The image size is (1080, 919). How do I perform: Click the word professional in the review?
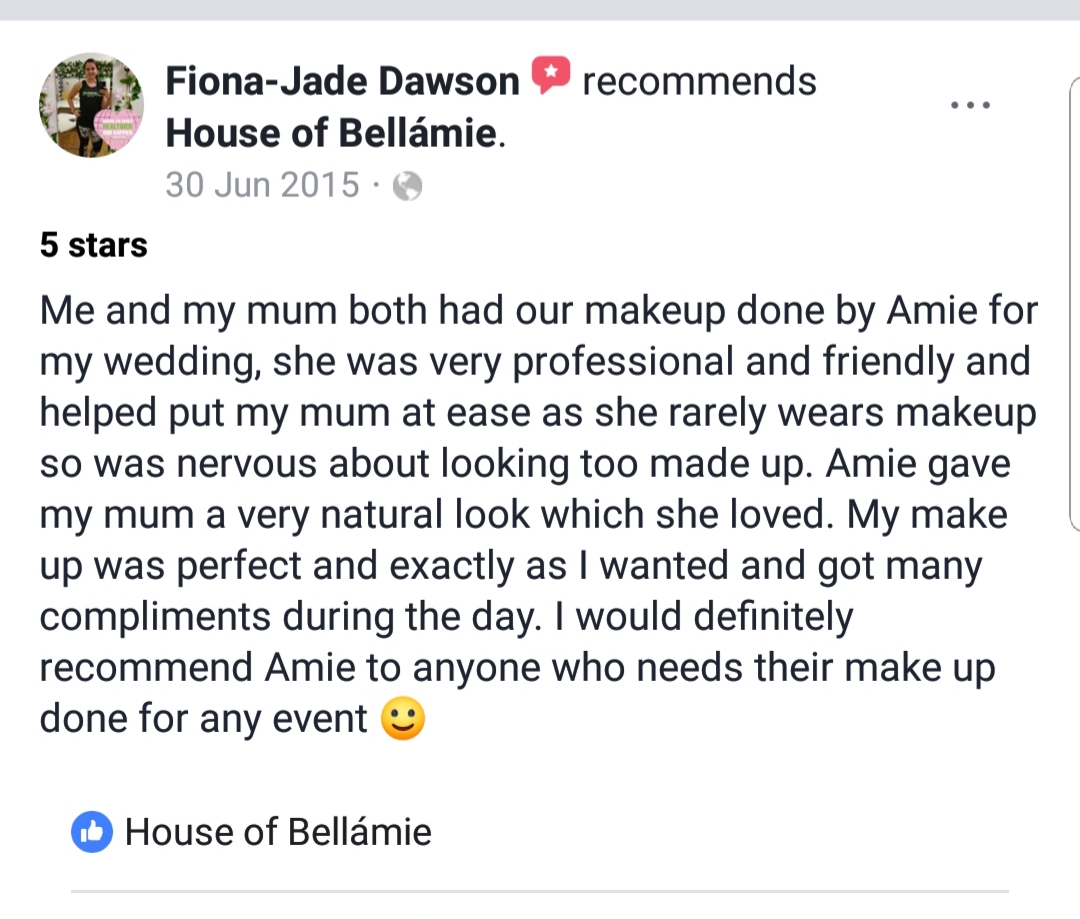pos(623,362)
